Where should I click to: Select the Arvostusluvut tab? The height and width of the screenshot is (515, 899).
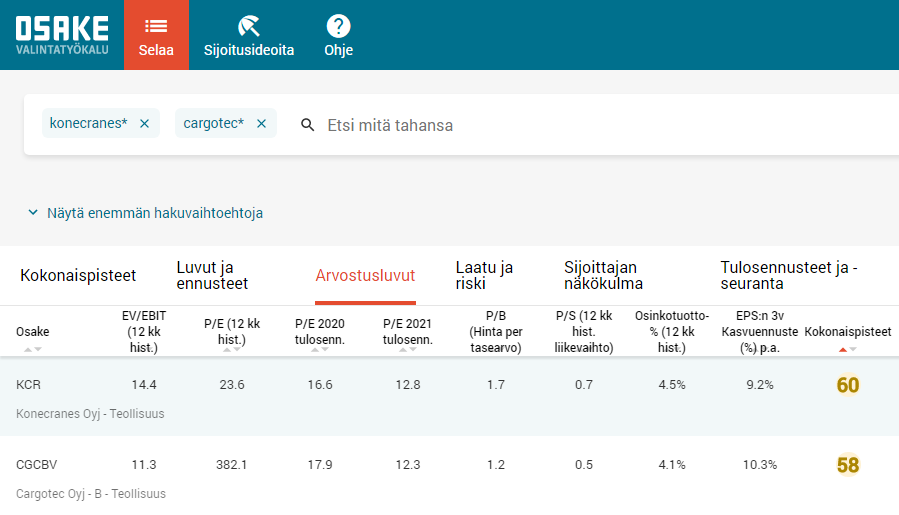coord(365,275)
